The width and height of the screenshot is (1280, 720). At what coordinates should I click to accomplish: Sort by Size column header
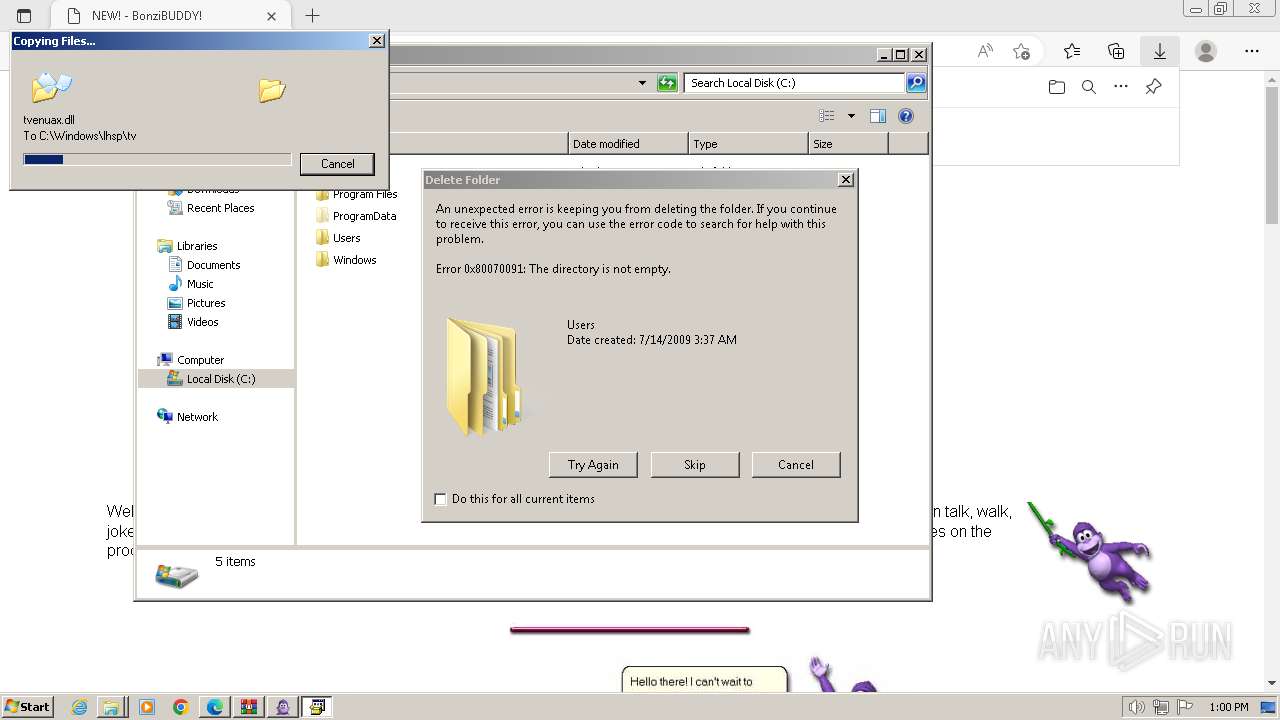848,144
